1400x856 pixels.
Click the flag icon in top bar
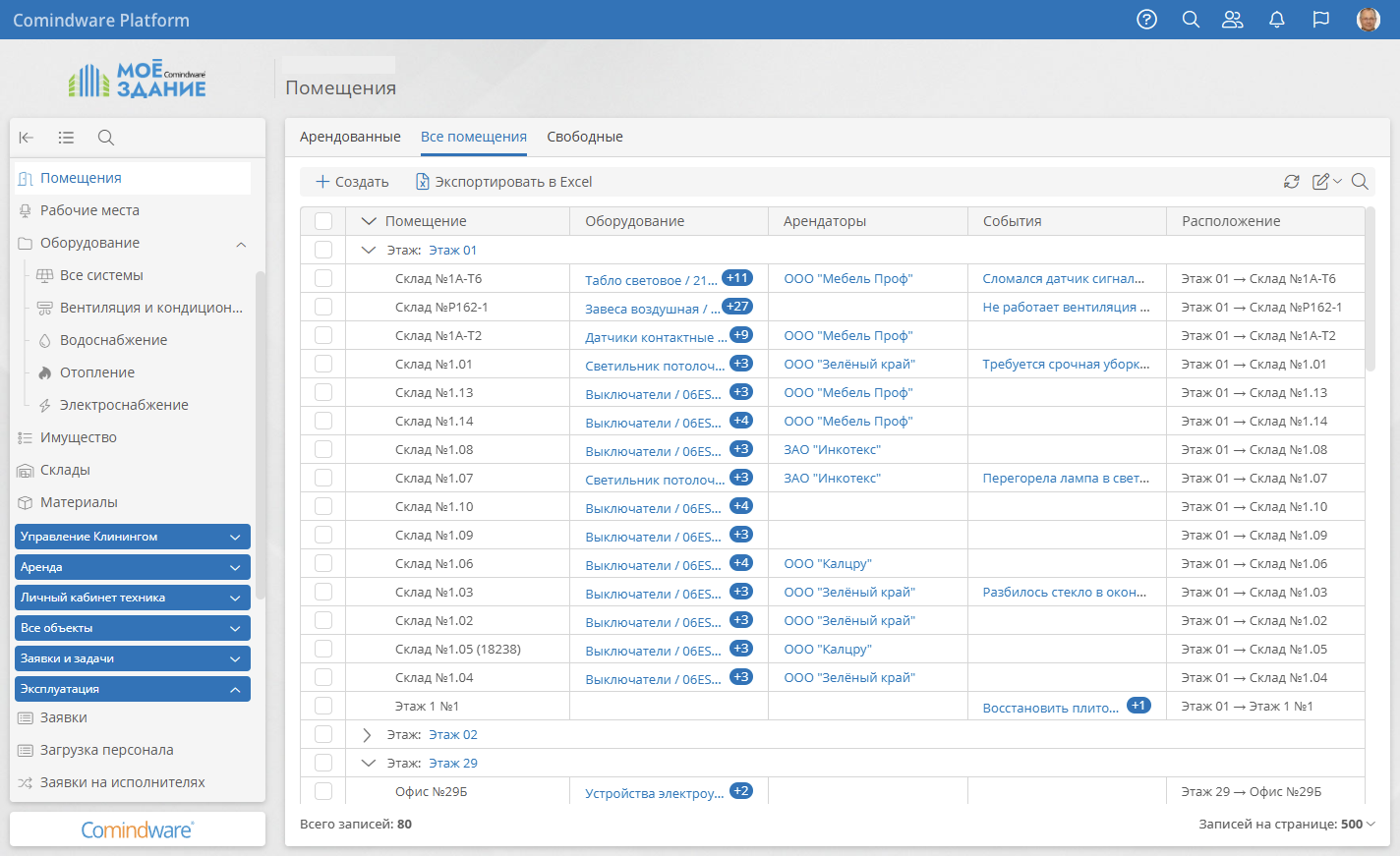[1320, 20]
